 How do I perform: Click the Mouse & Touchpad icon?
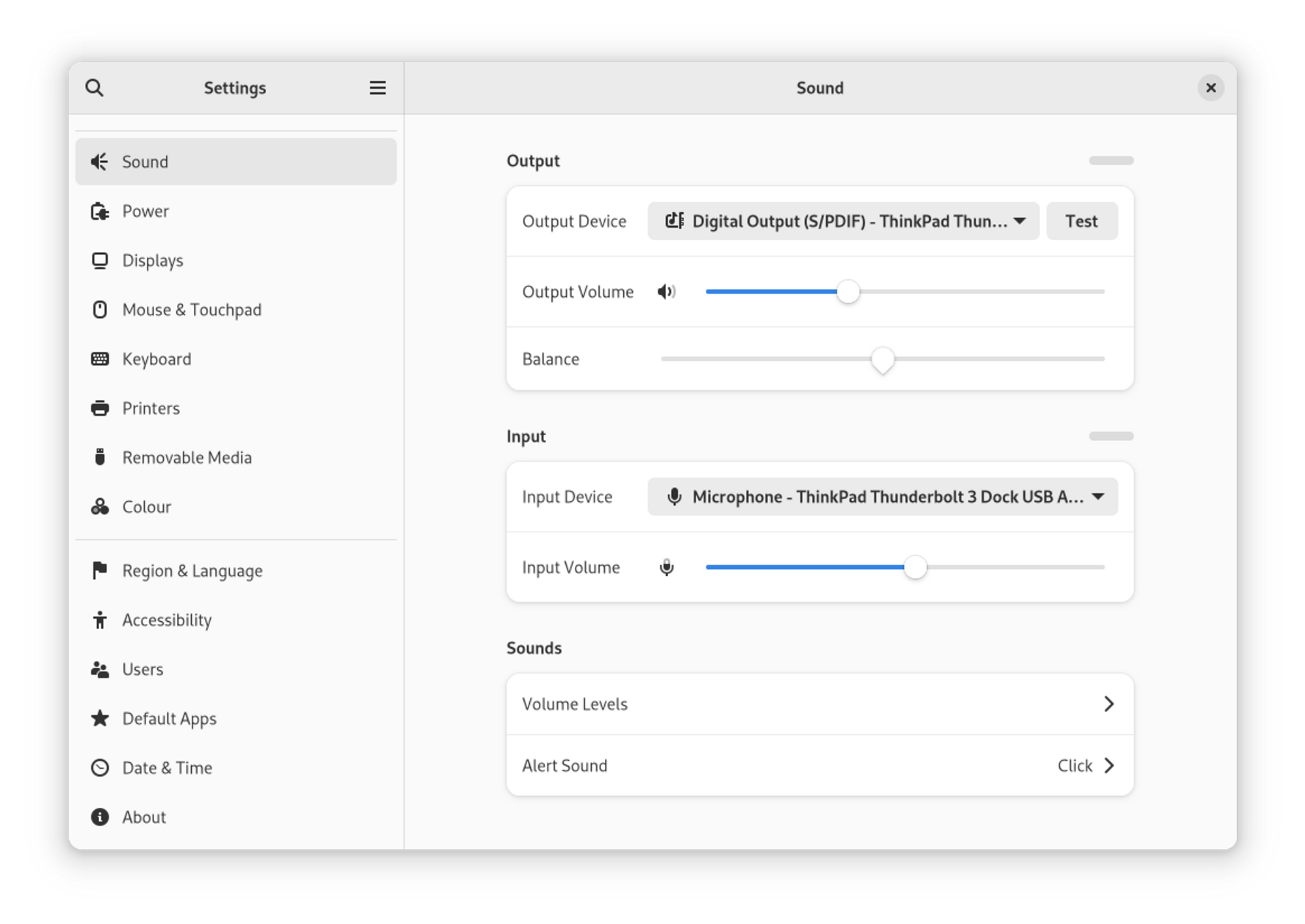pyautogui.click(x=99, y=309)
